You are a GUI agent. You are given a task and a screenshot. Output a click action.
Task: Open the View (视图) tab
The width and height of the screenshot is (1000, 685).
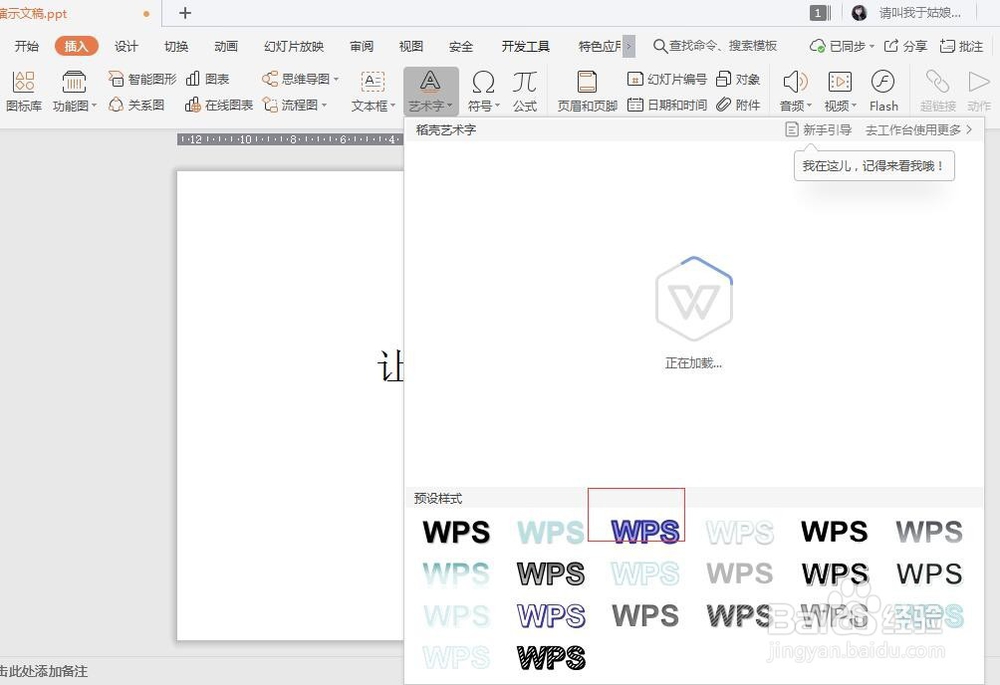click(411, 46)
